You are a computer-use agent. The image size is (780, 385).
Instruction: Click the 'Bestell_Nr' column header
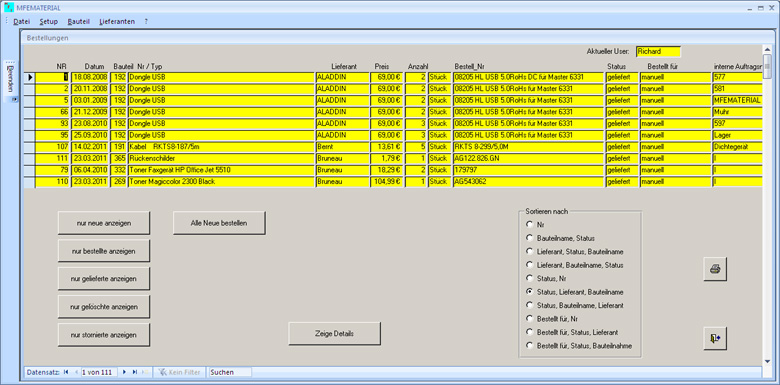pos(469,66)
